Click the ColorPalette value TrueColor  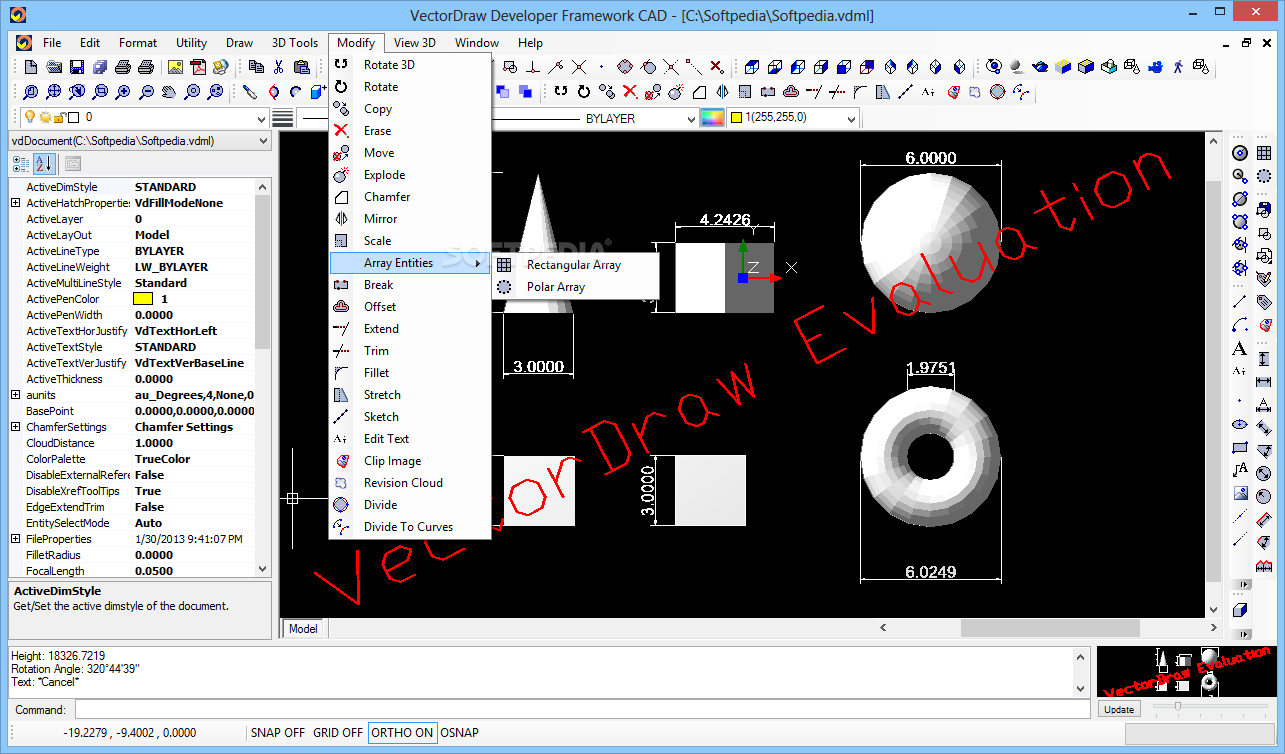pyautogui.click(x=162, y=459)
